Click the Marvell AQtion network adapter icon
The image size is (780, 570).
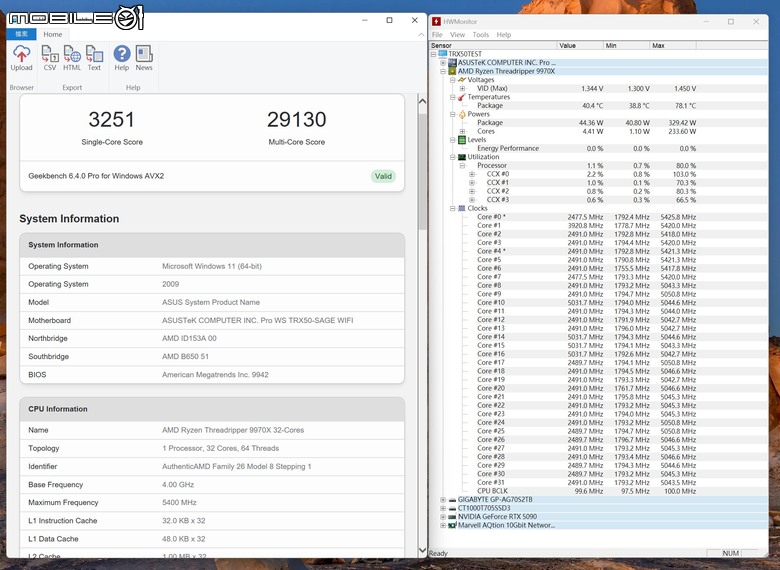click(x=452, y=525)
